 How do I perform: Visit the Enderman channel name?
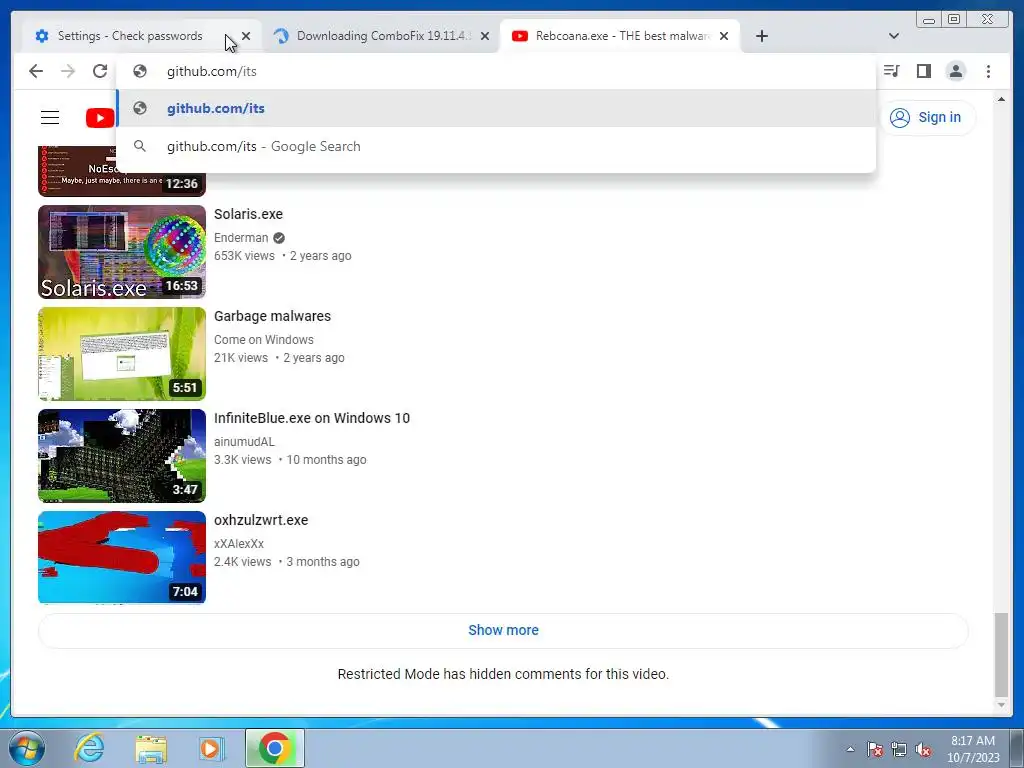[241, 238]
